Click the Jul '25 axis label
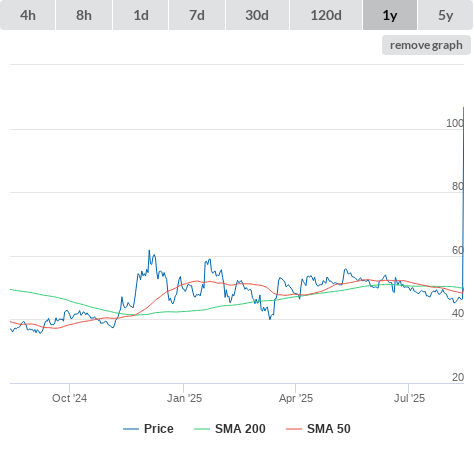The width and height of the screenshot is (474, 455). tap(409, 398)
